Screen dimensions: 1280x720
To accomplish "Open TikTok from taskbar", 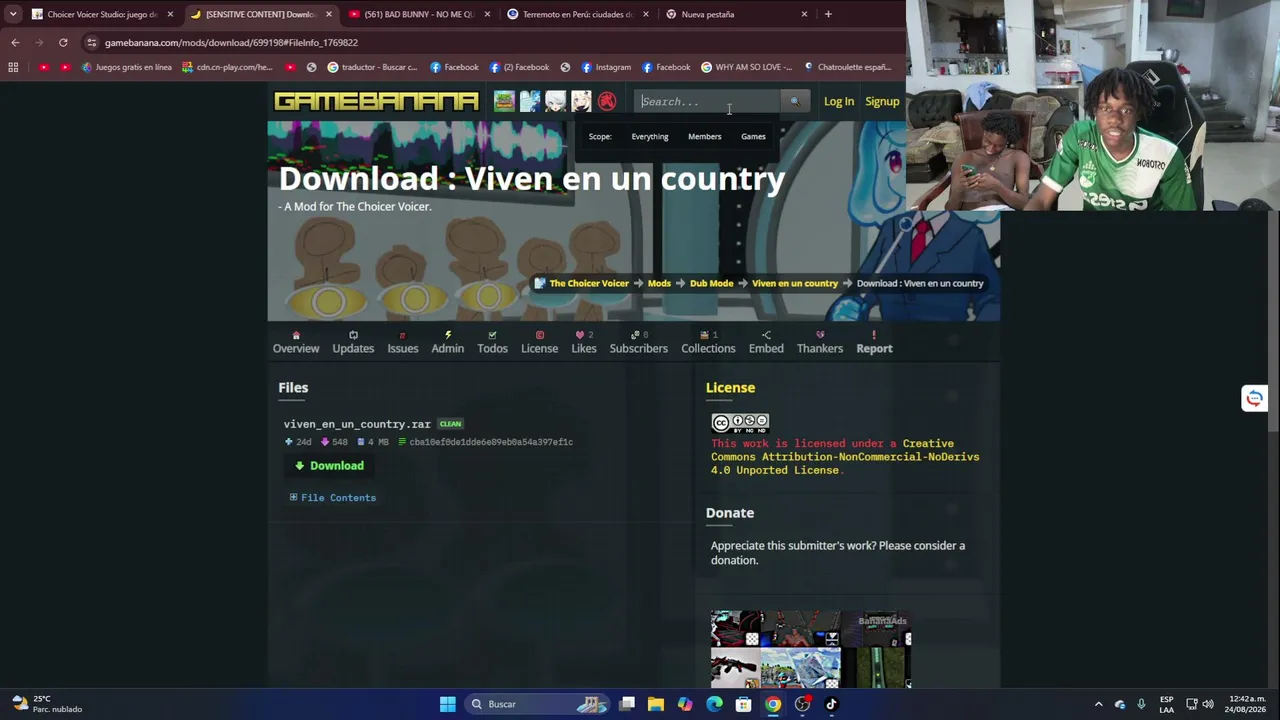I will (x=831, y=704).
